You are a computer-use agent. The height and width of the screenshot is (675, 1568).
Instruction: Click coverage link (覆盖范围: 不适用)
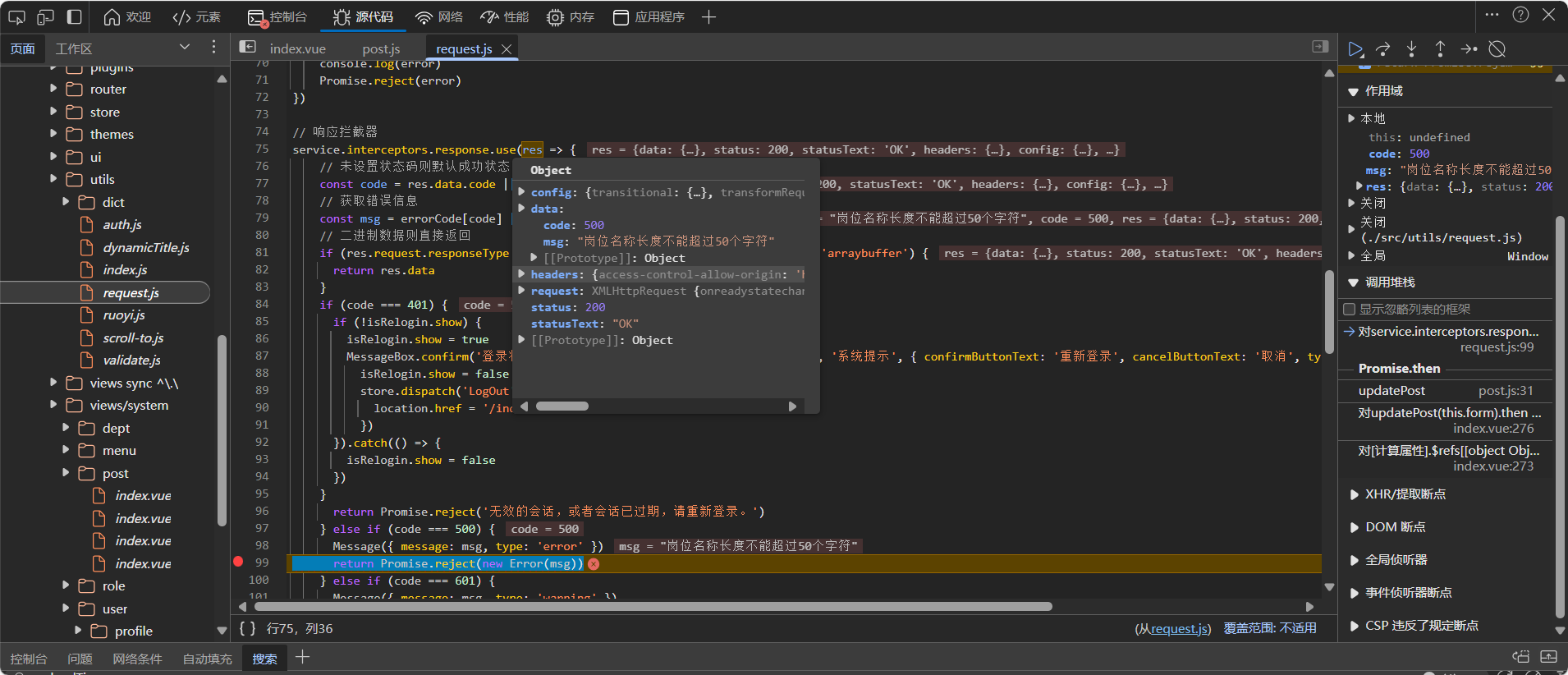click(1270, 628)
